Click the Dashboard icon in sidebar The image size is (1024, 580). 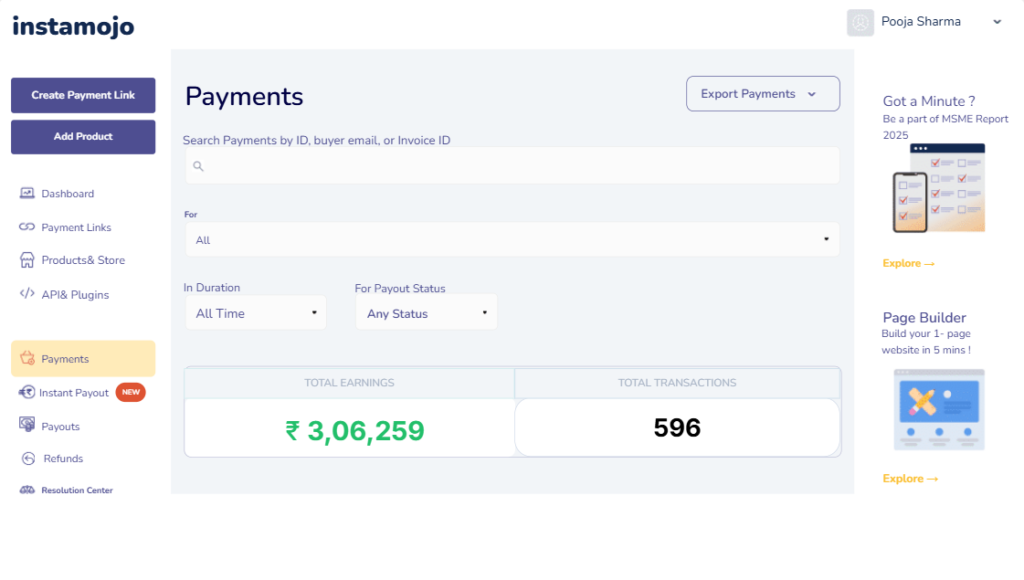(x=27, y=193)
